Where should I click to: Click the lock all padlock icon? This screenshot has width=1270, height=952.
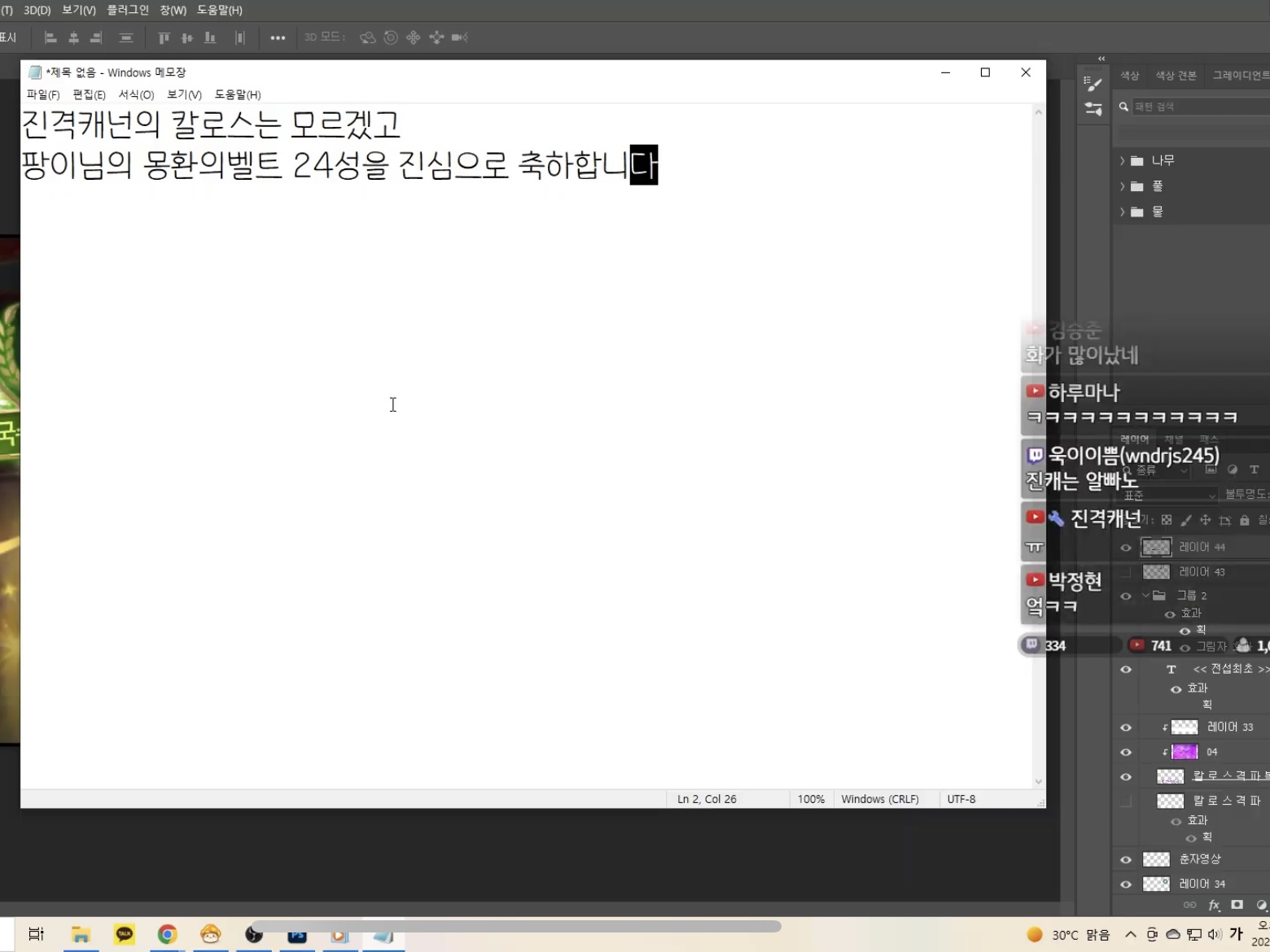[x=1245, y=520]
